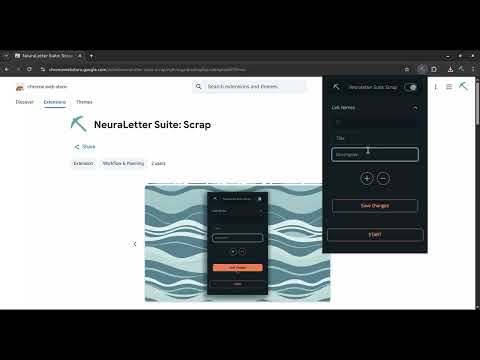Click the Cell names section label
Viewport: 480px width, 360px height.
[x=343, y=108]
